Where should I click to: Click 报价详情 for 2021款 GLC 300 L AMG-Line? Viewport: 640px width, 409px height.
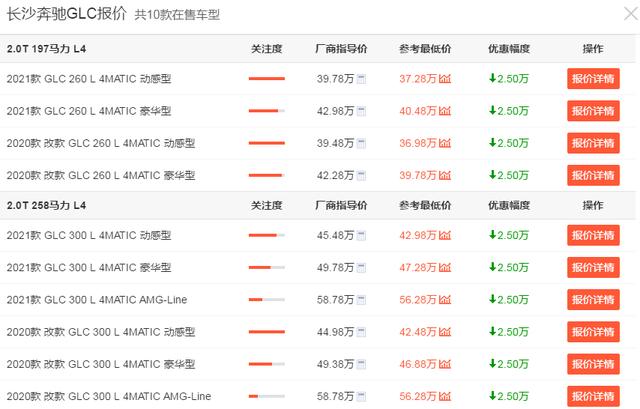(593, 300)
